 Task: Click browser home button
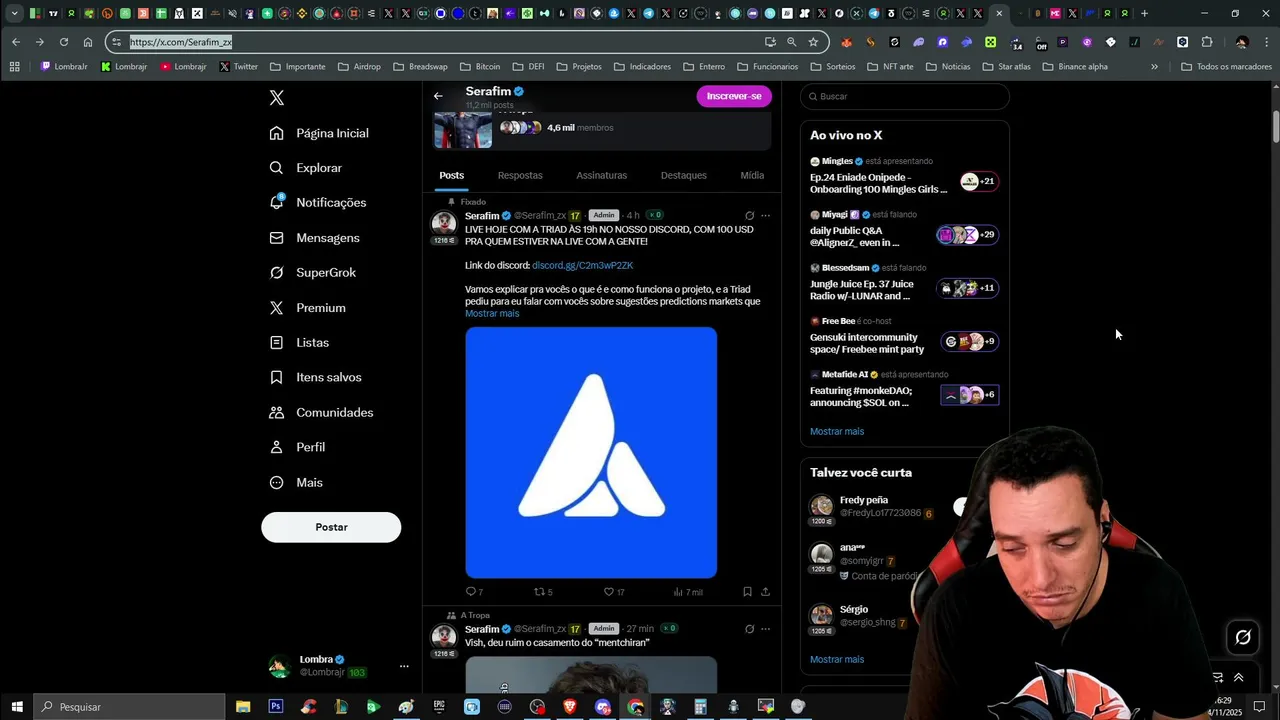(88, 42)
